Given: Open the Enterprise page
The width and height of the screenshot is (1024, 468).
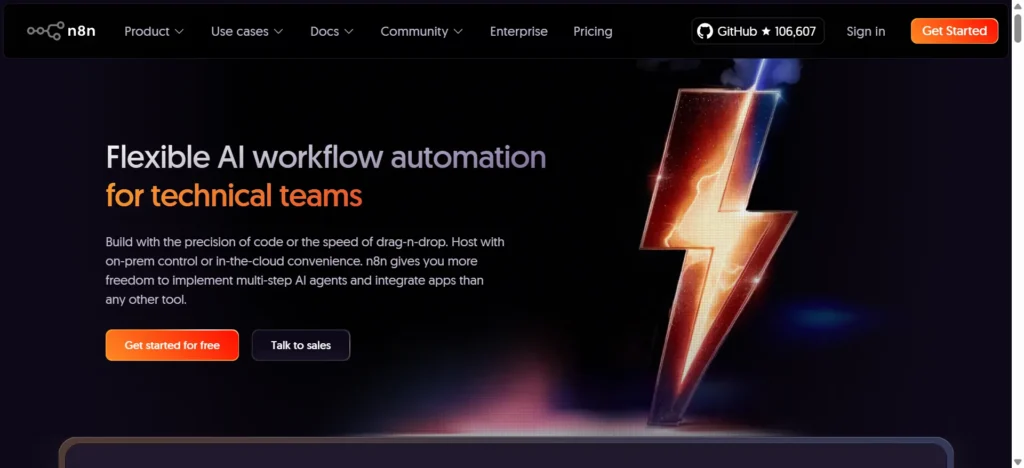Looking at the screenshot, I should click(x=519, y=31).
